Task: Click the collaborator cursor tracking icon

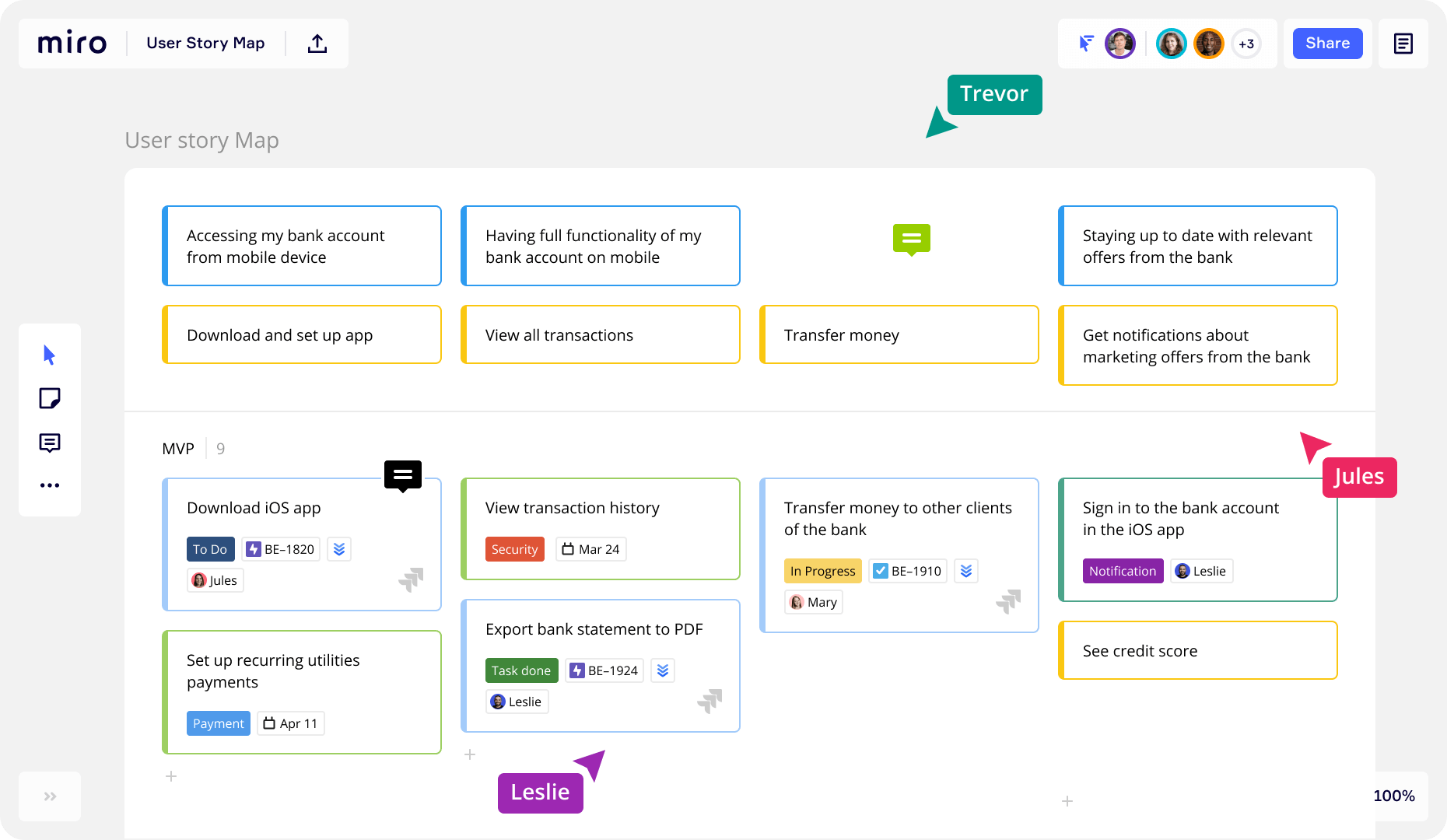Action: (x=1086, y=44)
